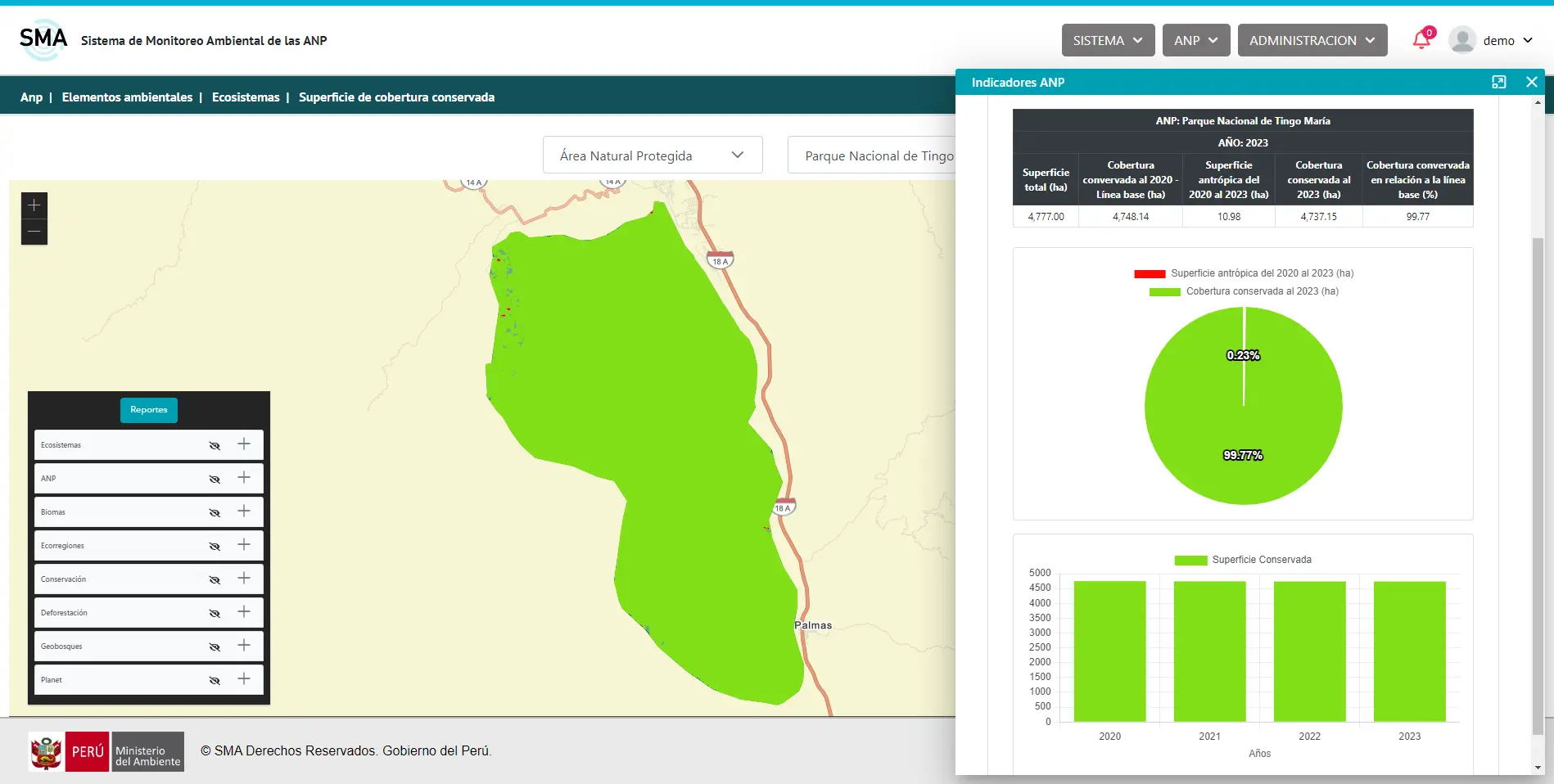Image resolution: width=1554 pixels, height=784 pixels.
Task: Click the 99.77 table cell
Action: point(1417,217)
